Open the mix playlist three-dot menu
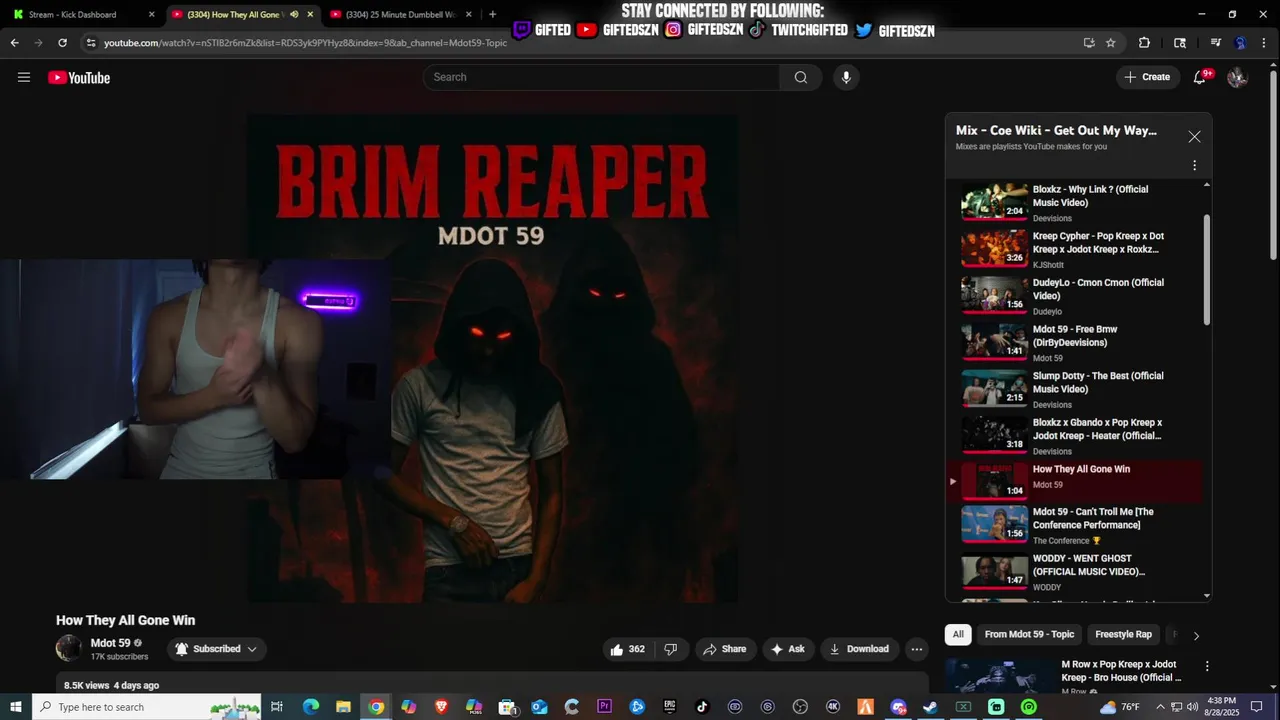Image resolution: width=1280 pixels, height=720 pixels. (1194, 165)
